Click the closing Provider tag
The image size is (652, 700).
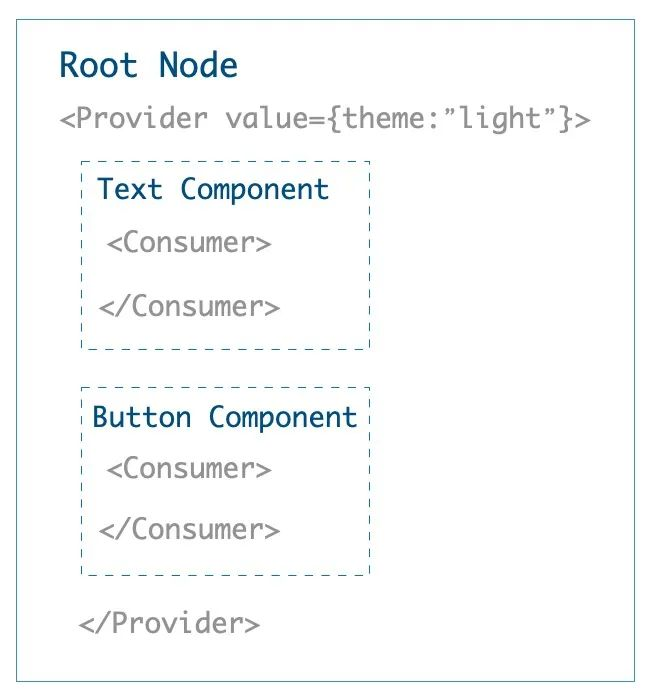click(169, 624)
